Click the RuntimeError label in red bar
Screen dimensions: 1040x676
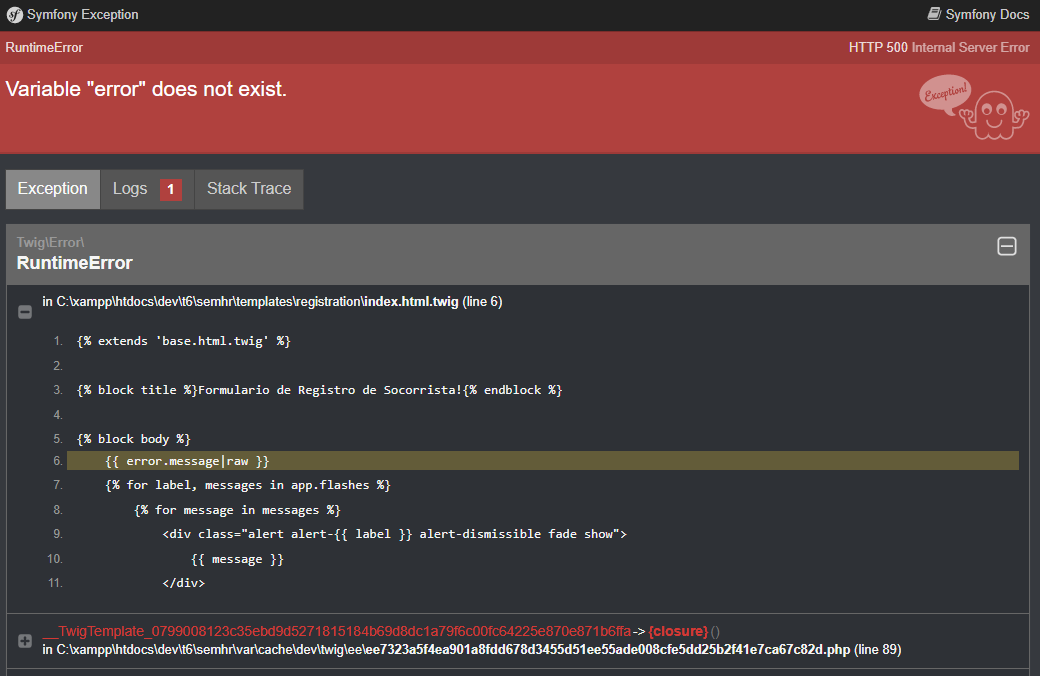coord(44,48)
